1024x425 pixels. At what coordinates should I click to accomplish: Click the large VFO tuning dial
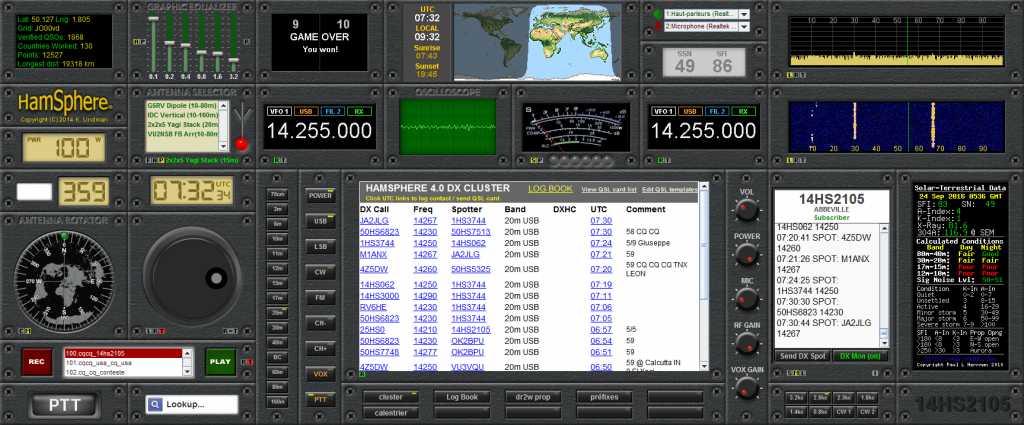click(x=192, y=275)
